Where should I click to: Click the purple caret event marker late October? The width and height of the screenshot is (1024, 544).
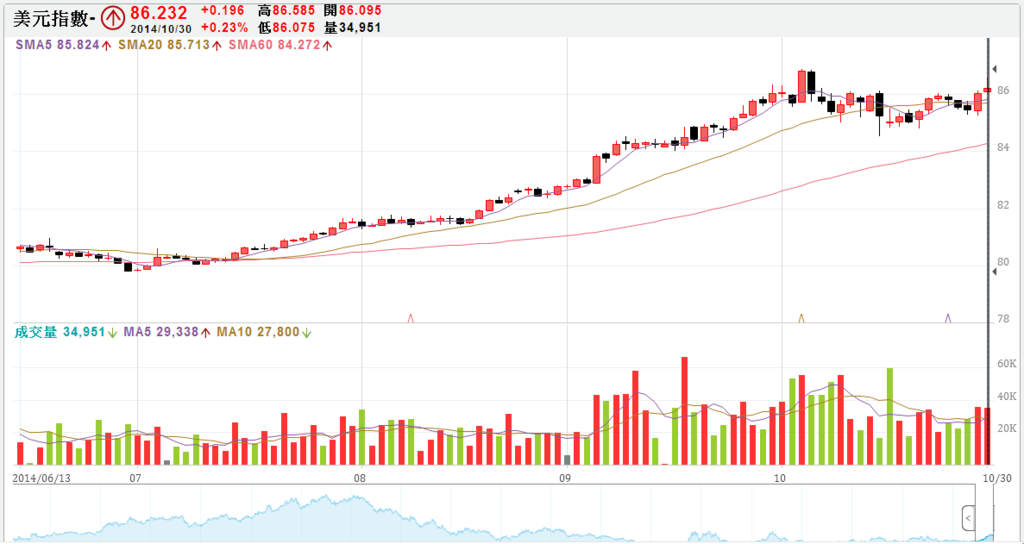pyautogui.click(x=948, y=318)
